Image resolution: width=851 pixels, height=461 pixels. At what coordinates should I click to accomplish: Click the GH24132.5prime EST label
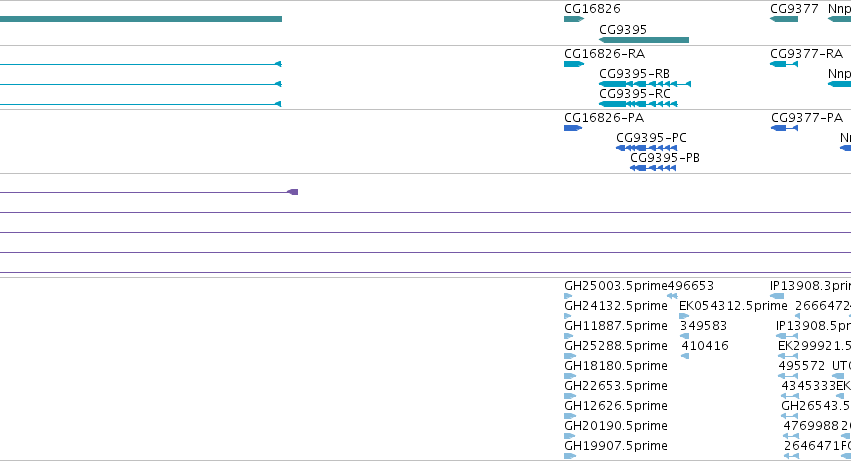pyautogui.click(x=616, y=306)
